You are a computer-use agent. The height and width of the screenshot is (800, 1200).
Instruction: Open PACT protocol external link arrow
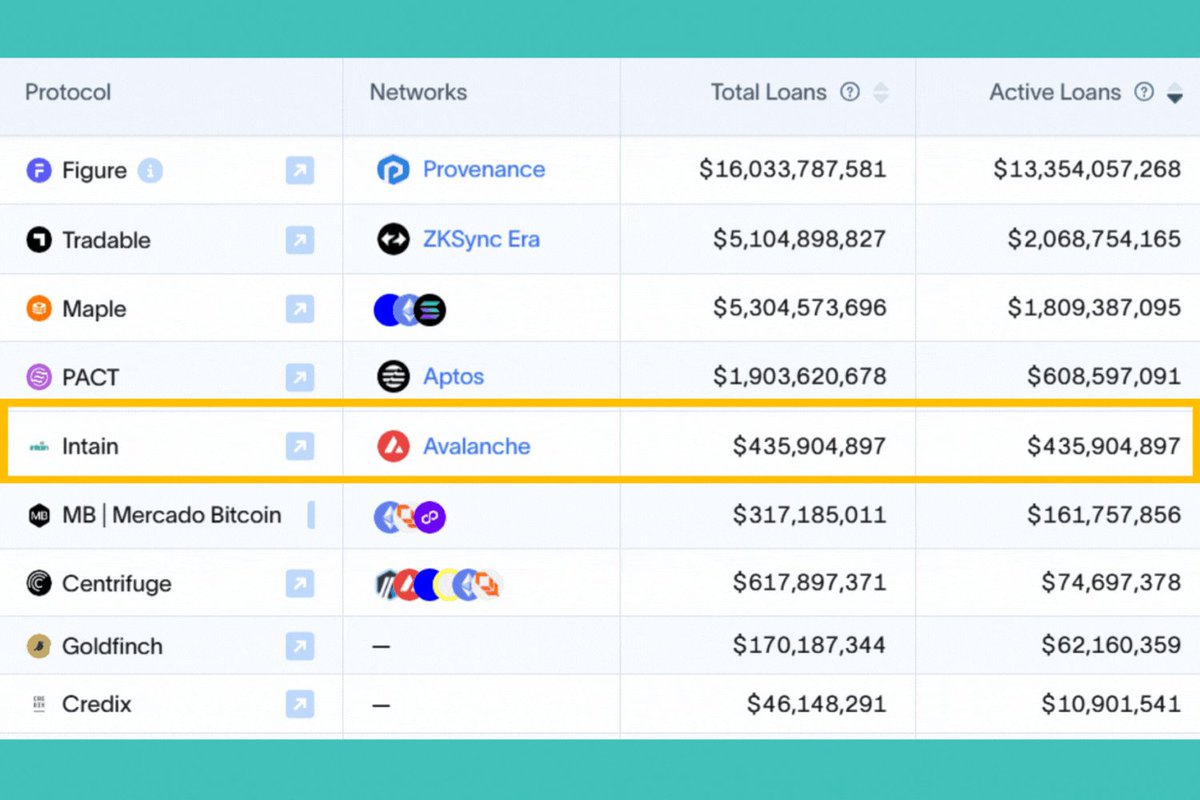[x=299, y=377]
